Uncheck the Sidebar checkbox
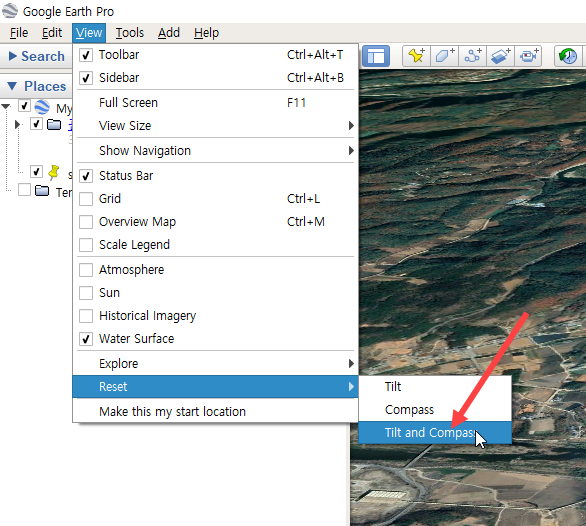The height and width of the screenshot is (526, 586). pos(86,78)
